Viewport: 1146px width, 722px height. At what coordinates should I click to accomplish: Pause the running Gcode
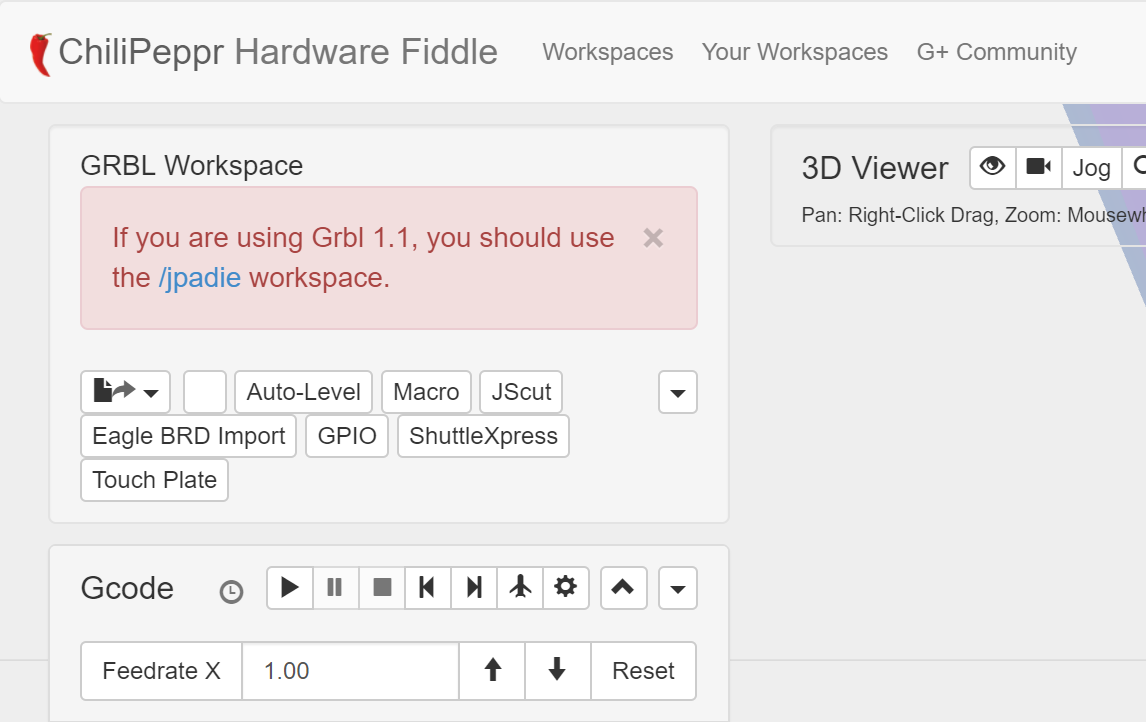click(x=336, y=588)
